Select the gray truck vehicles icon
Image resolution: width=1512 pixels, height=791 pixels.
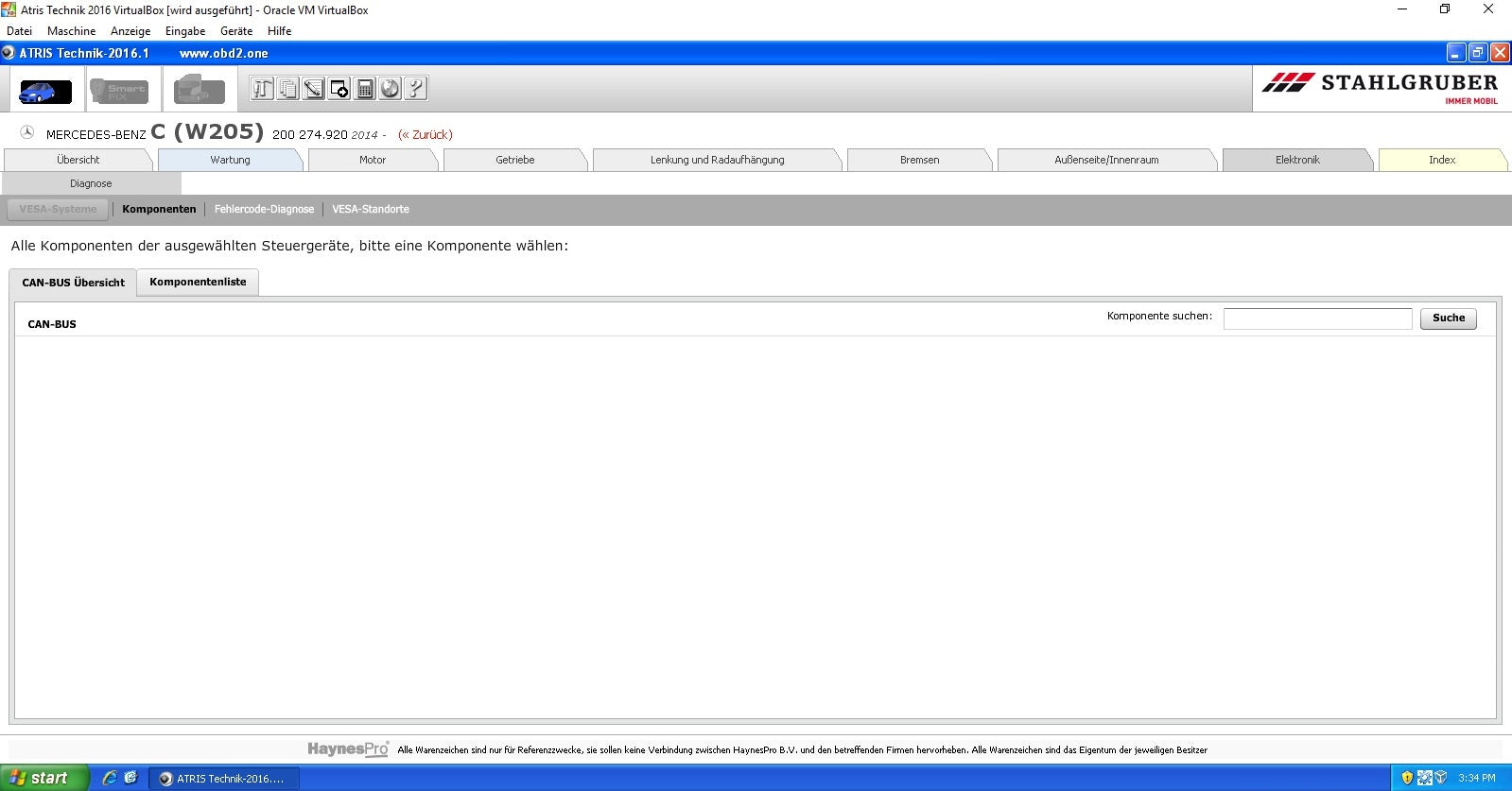pos(199,91)
